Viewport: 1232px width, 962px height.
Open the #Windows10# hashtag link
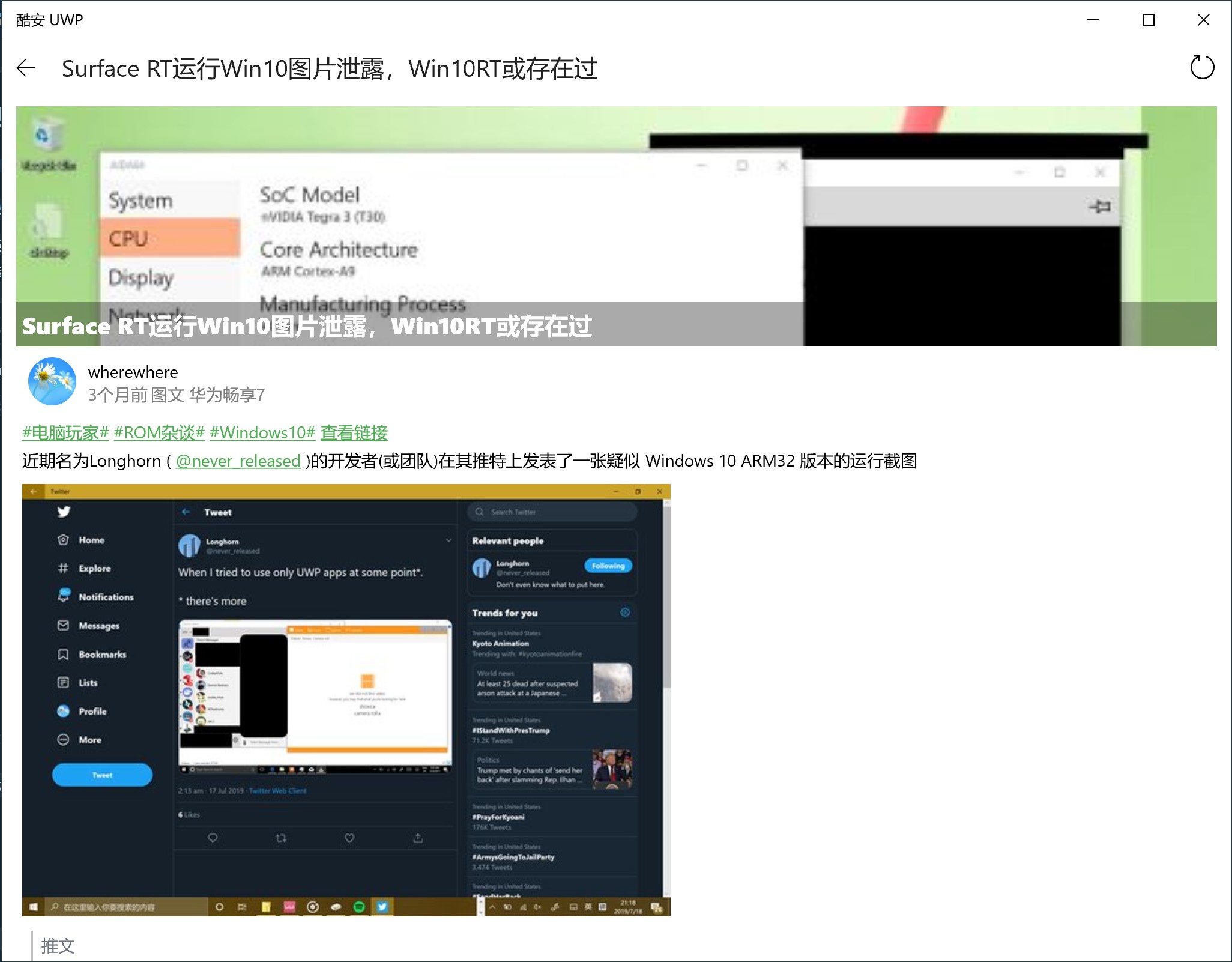(x=262, y=432)
